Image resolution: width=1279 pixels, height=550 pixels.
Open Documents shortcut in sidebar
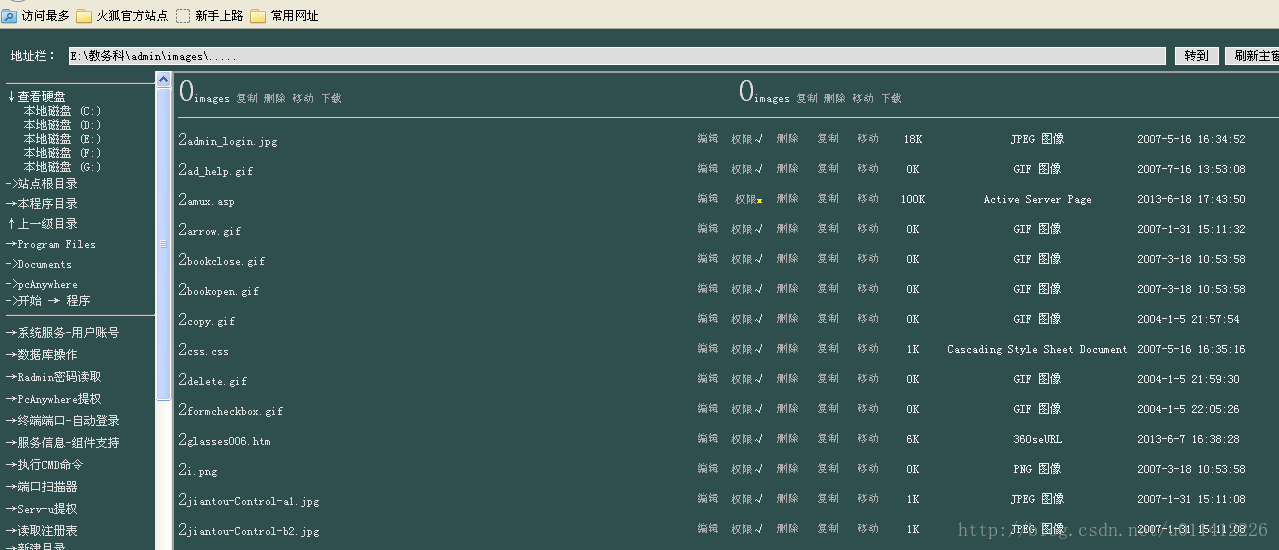point(39,264)
